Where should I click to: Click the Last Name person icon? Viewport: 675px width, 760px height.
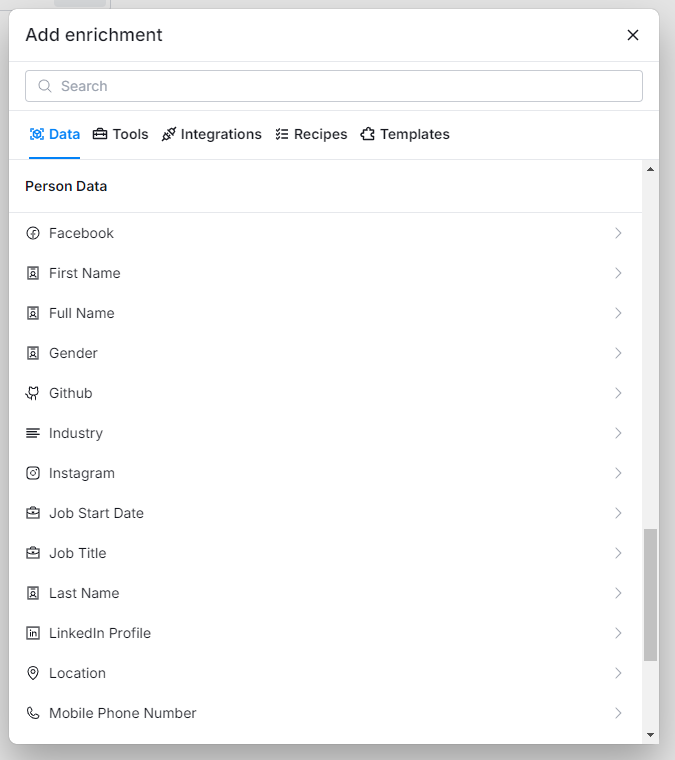point(33,593)
